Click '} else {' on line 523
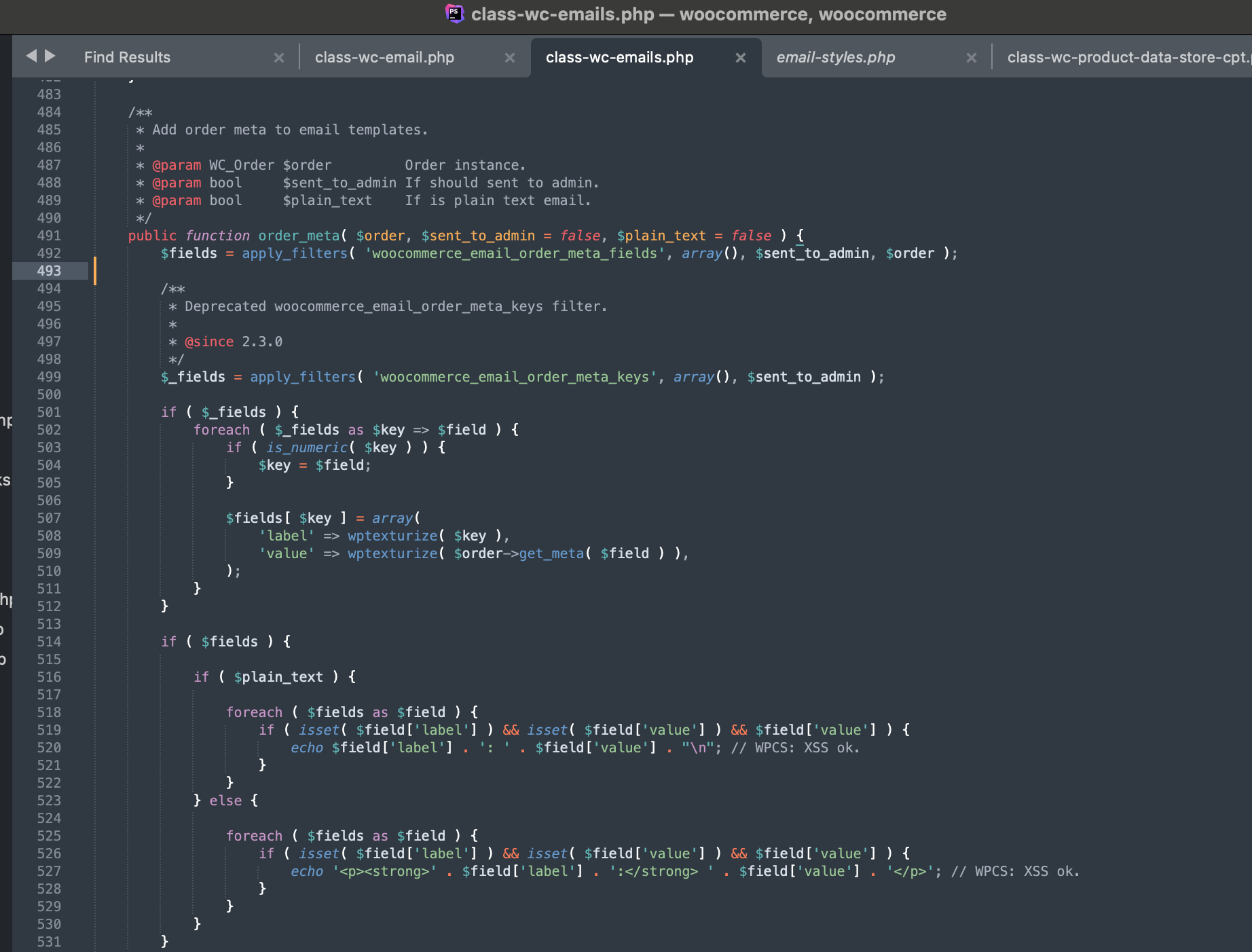Screen dimensions: 1252x952 226,801
